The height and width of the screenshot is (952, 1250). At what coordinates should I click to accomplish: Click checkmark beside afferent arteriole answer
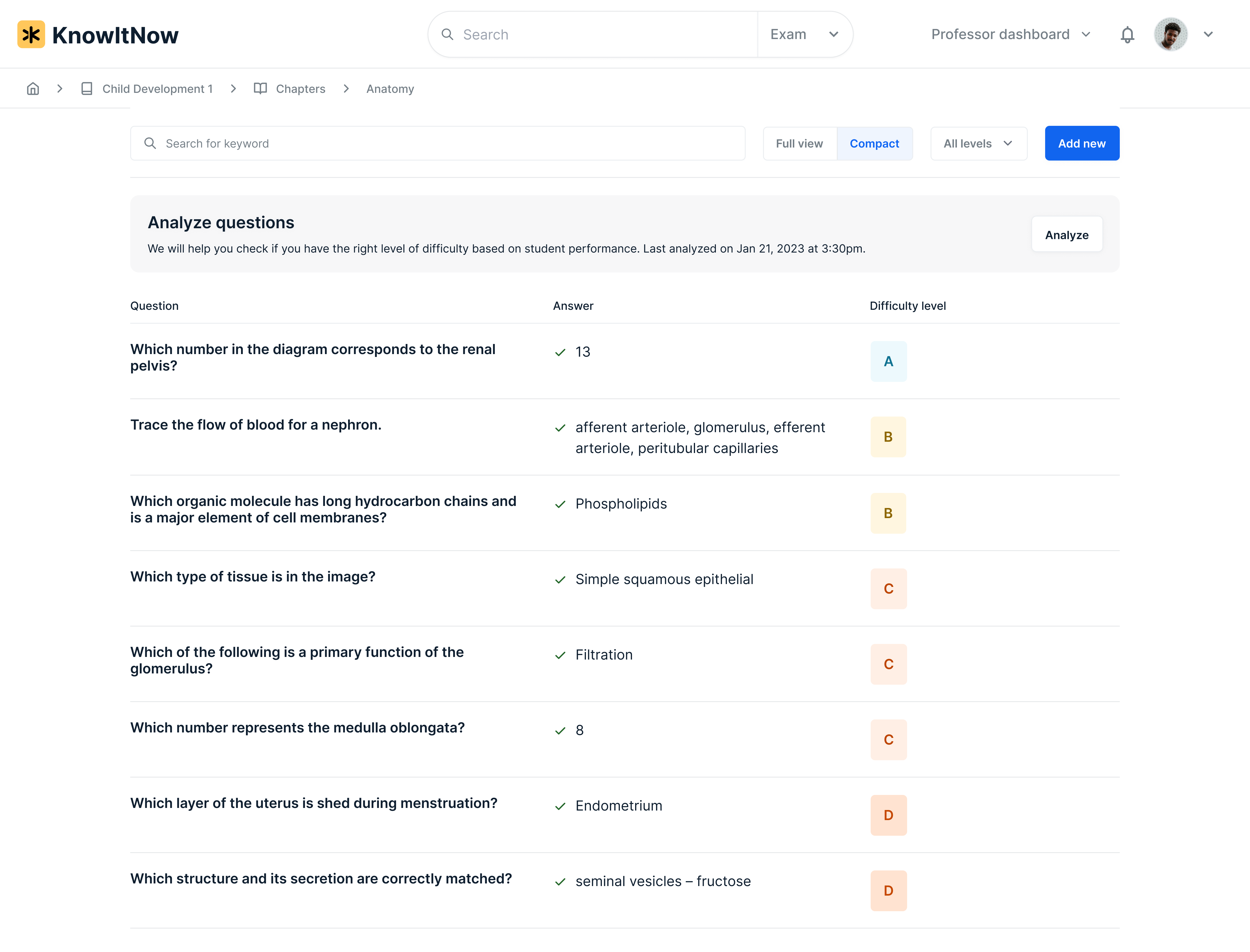coord(560,428)
